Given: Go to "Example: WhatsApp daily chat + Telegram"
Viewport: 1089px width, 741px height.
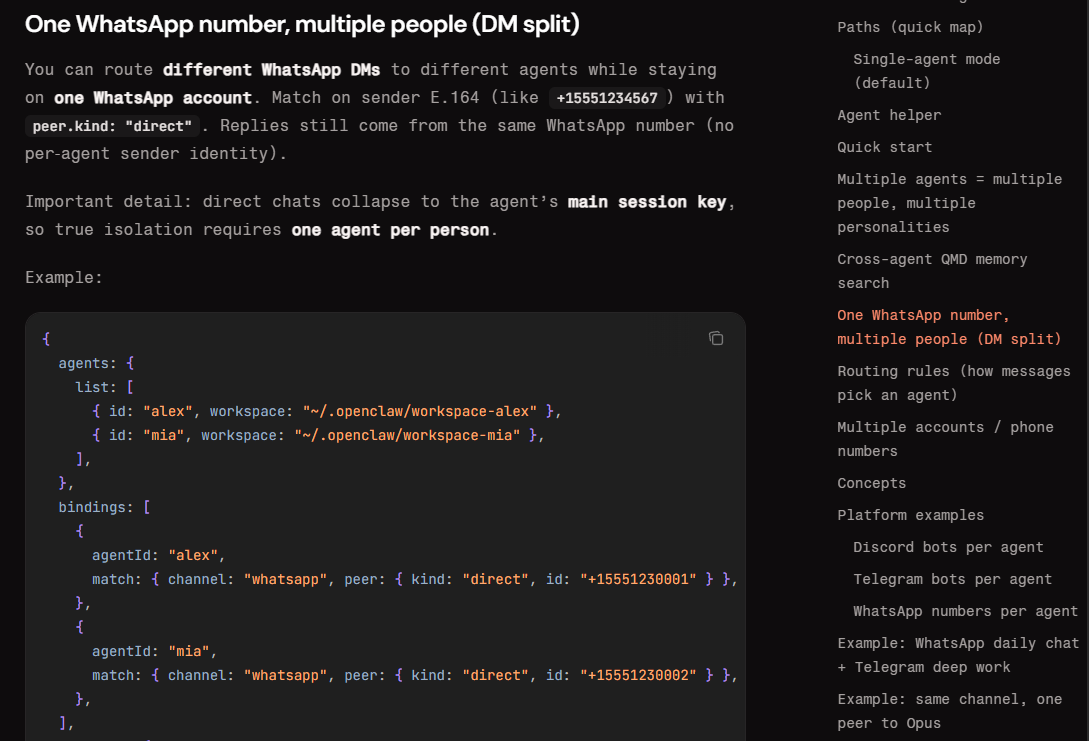Looking at the screenshot, I should (958, 655).
